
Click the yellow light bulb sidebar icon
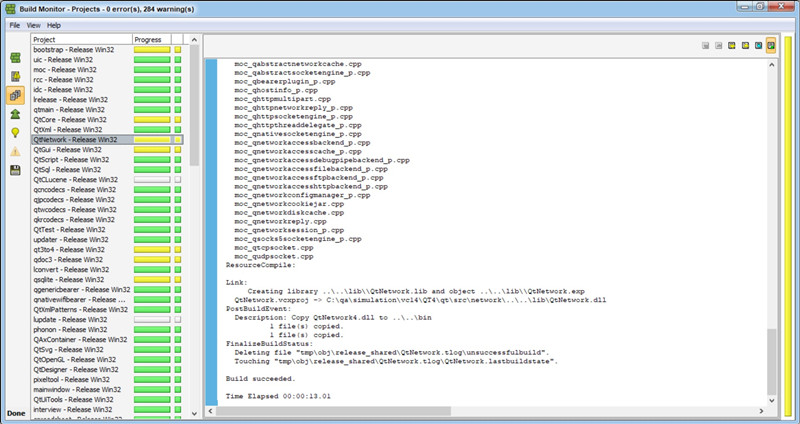coord(16,132)
